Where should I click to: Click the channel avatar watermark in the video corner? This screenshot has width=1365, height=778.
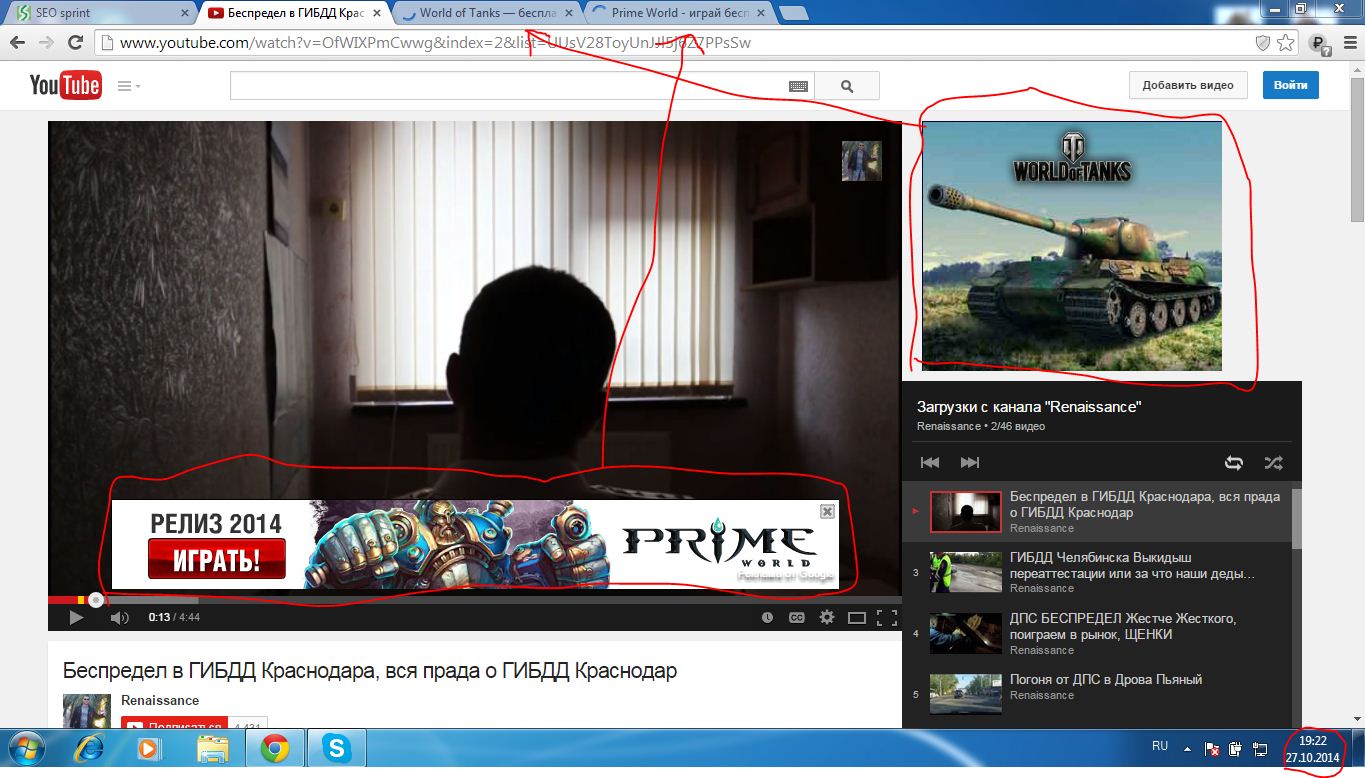(x=861, y=161)
